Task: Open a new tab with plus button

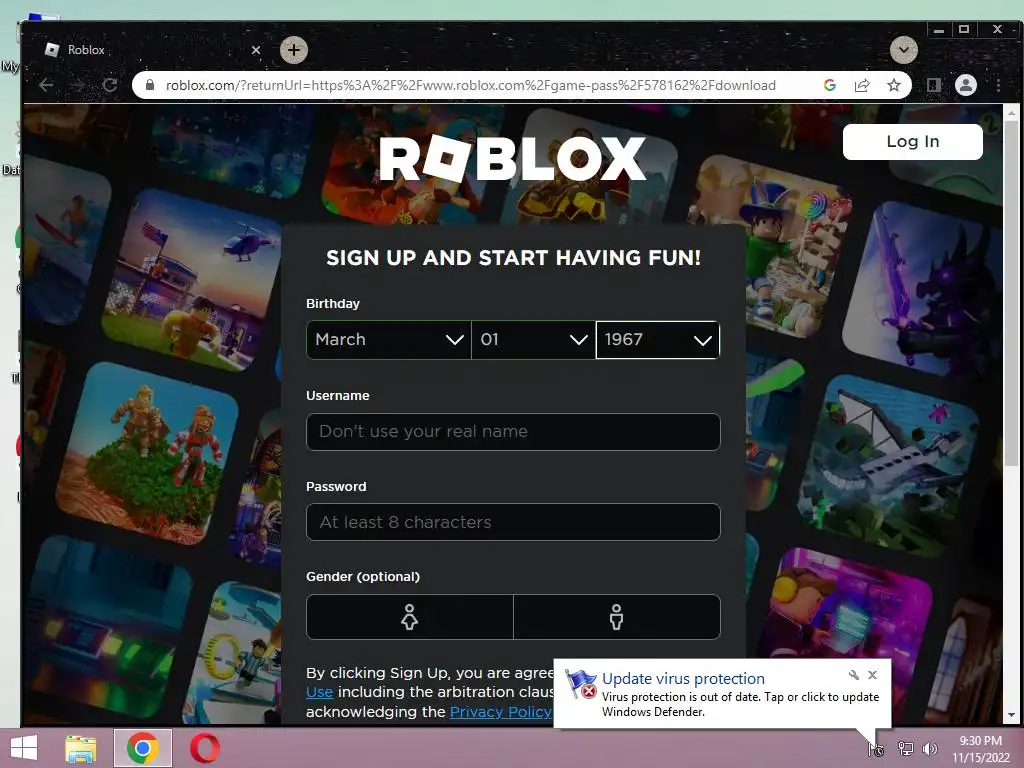Action: point(294,50)
